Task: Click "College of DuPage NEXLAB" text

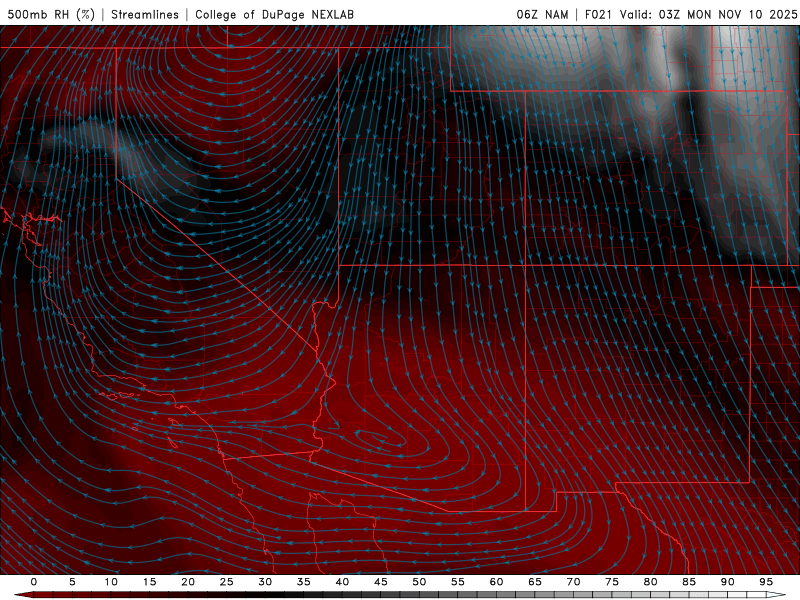Action: (x=274, y=14)
